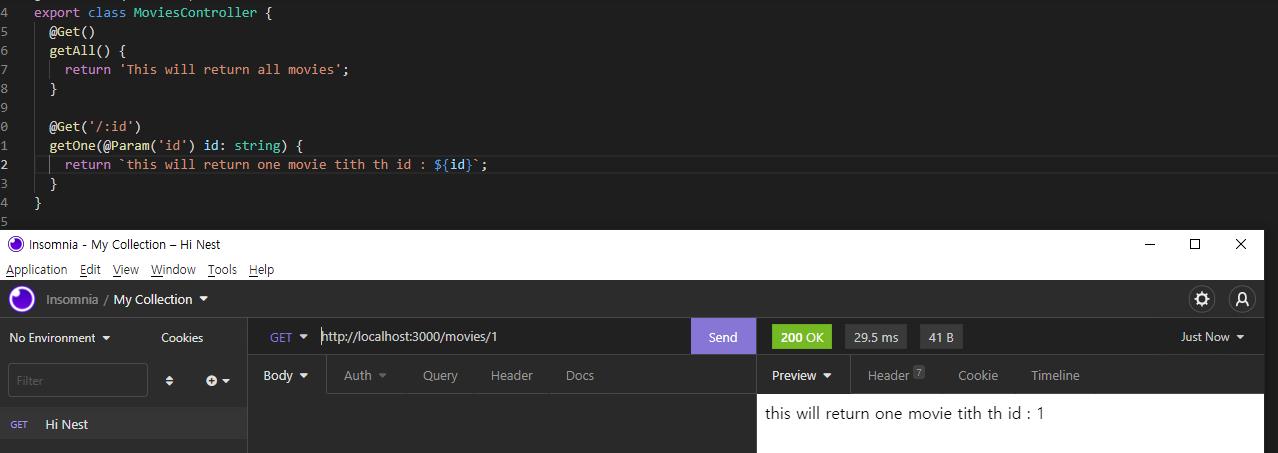
Task: Minimize the Insomnia window
Action: (x=1148, y=244)
